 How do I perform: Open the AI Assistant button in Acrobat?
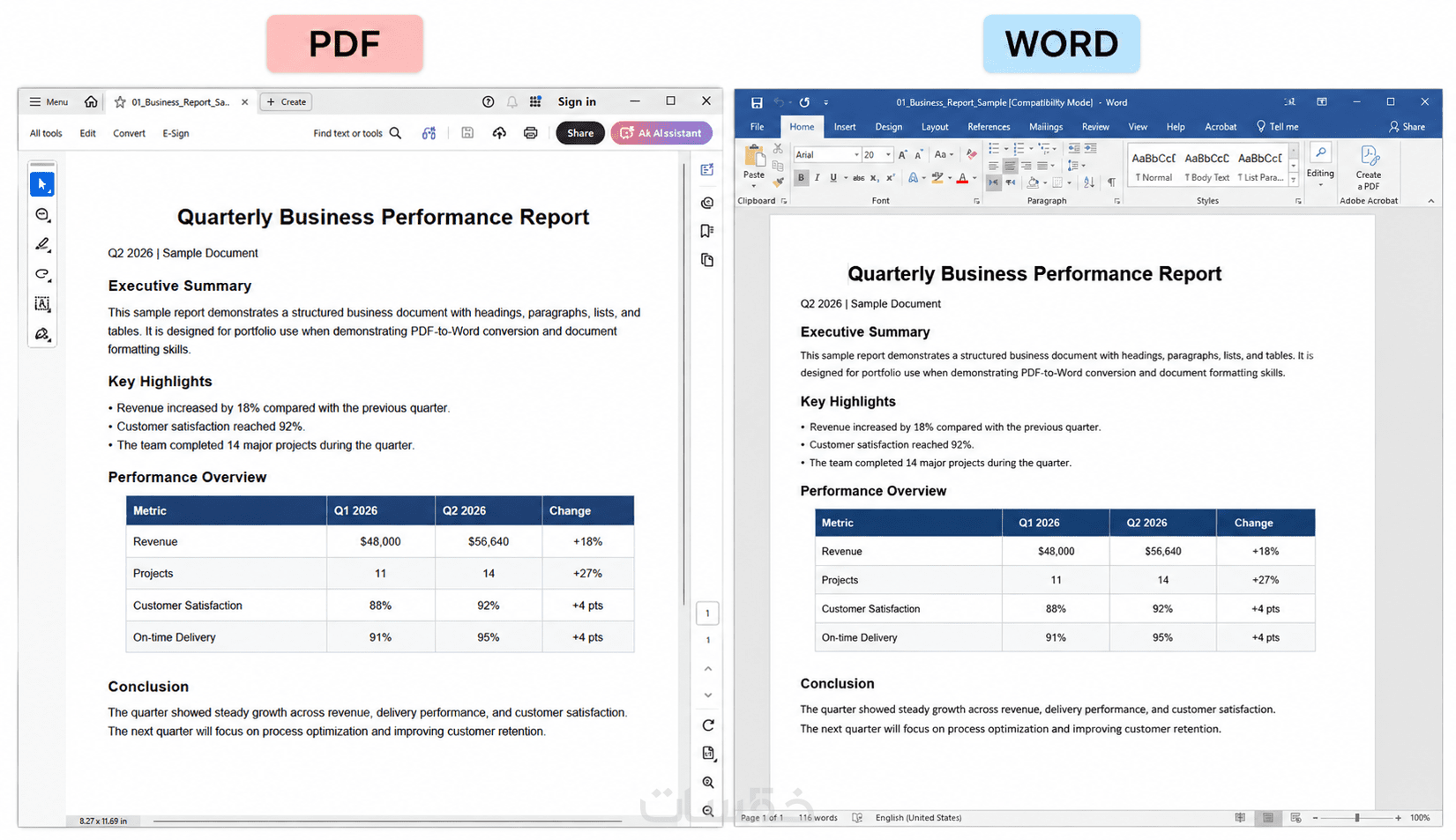point(661,133)
